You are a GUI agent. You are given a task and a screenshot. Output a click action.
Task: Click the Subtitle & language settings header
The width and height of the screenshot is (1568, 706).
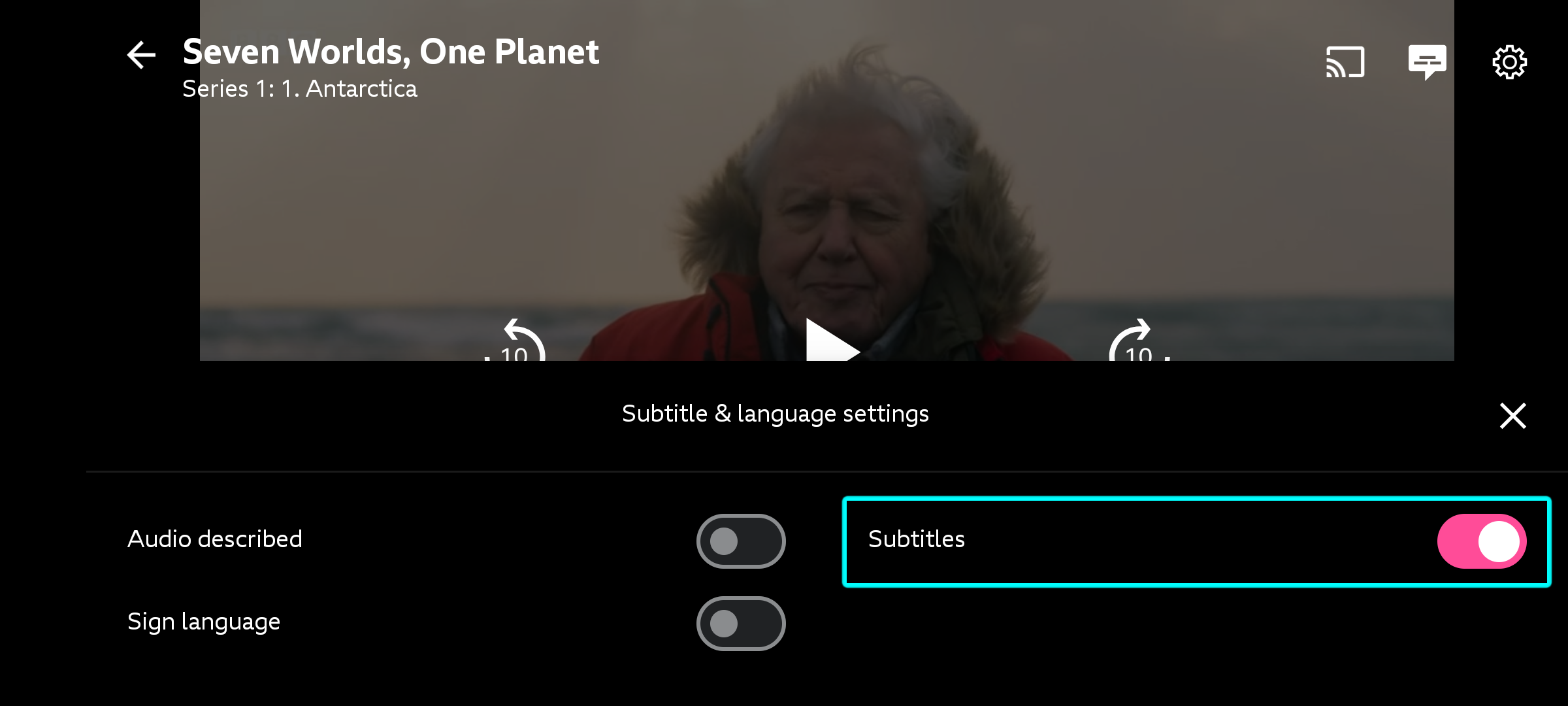pyautogui.click(x=776, y=412)
